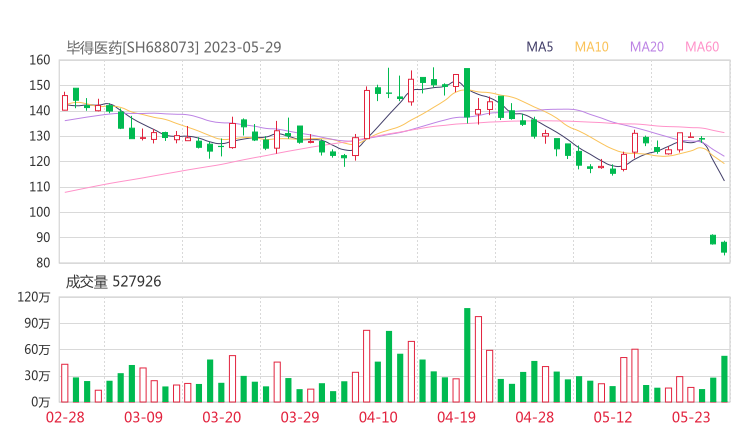Select the 02-28 date on the x-axis
Image resolution: width=740 pixels, height=440 pixels.
[65, 417]
